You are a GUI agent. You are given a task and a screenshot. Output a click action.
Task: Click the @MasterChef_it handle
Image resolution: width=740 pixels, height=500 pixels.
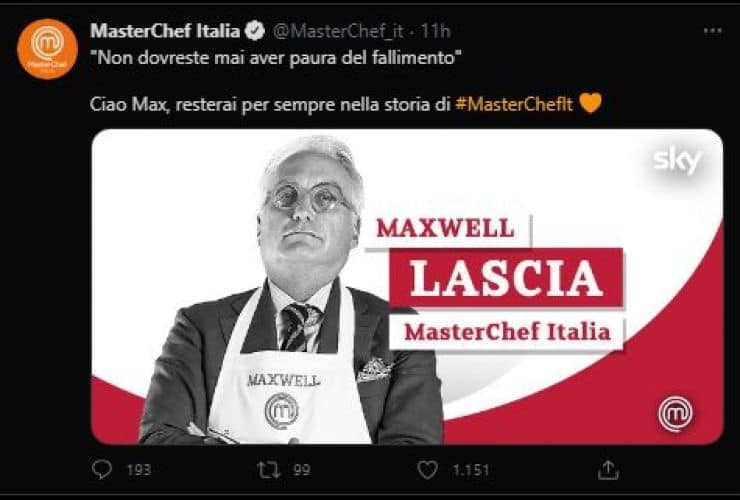point(338,32)
